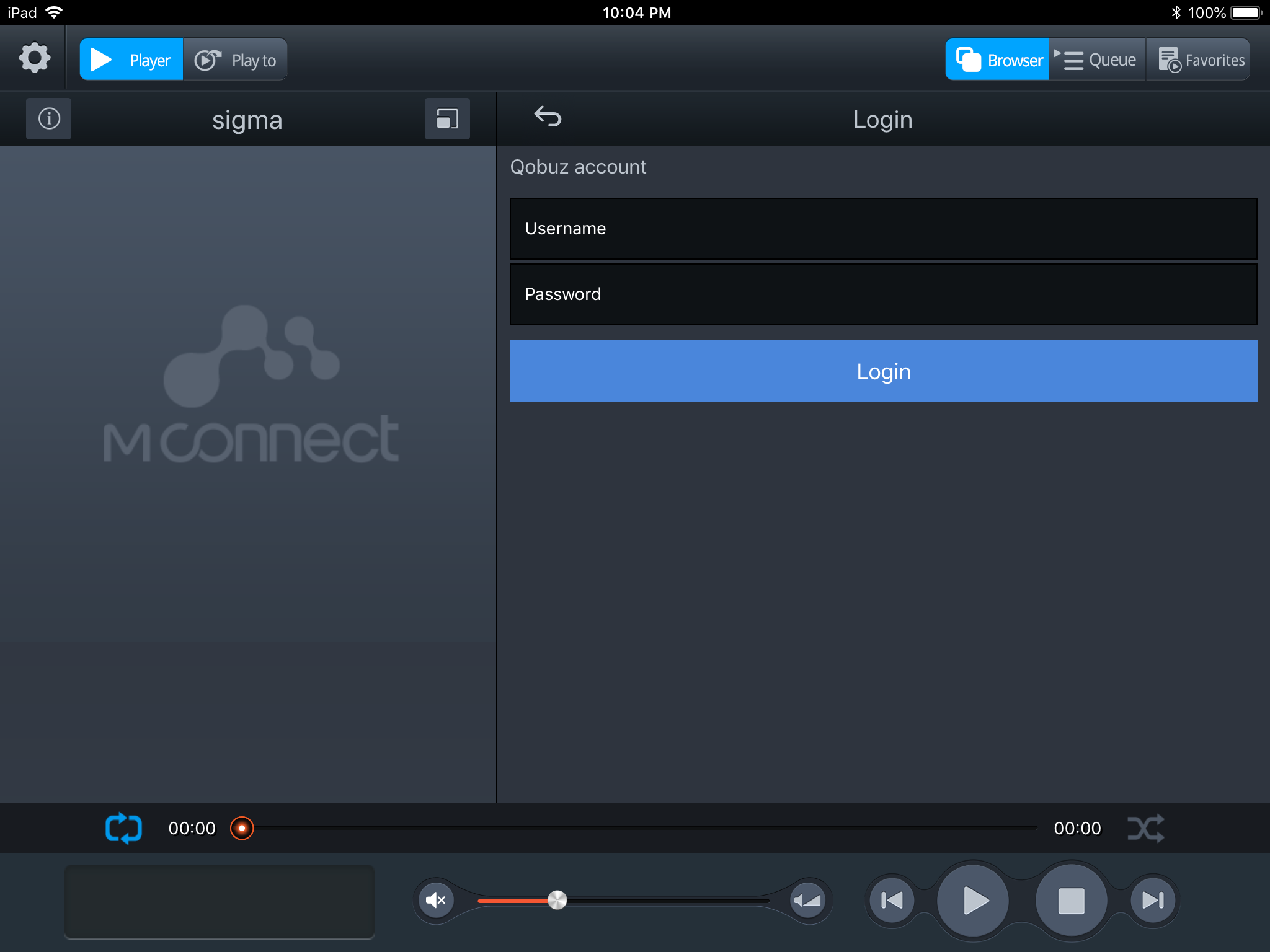Screen dimensions: 1270x952
Task: Mute the volume speaker icon
Action: (436, 900)
